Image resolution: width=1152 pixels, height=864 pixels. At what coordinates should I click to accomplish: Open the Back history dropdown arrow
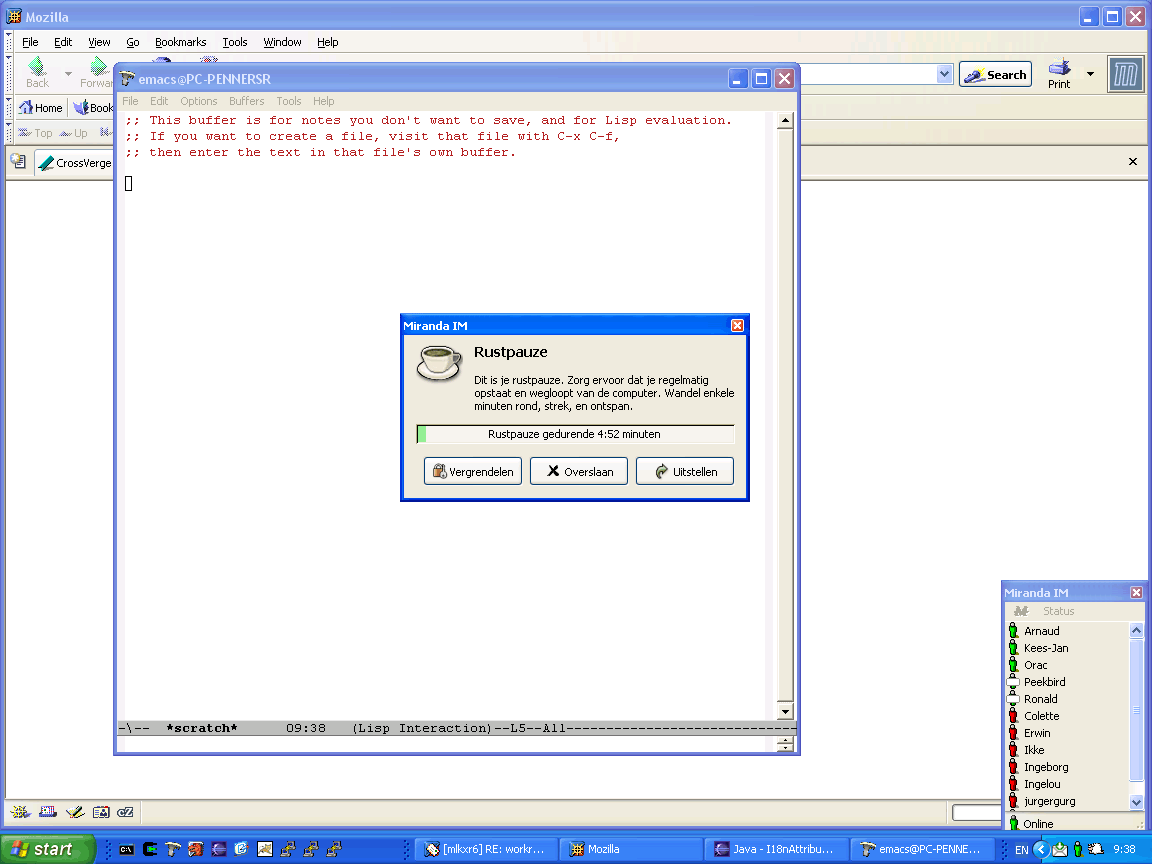pos(68,74)
